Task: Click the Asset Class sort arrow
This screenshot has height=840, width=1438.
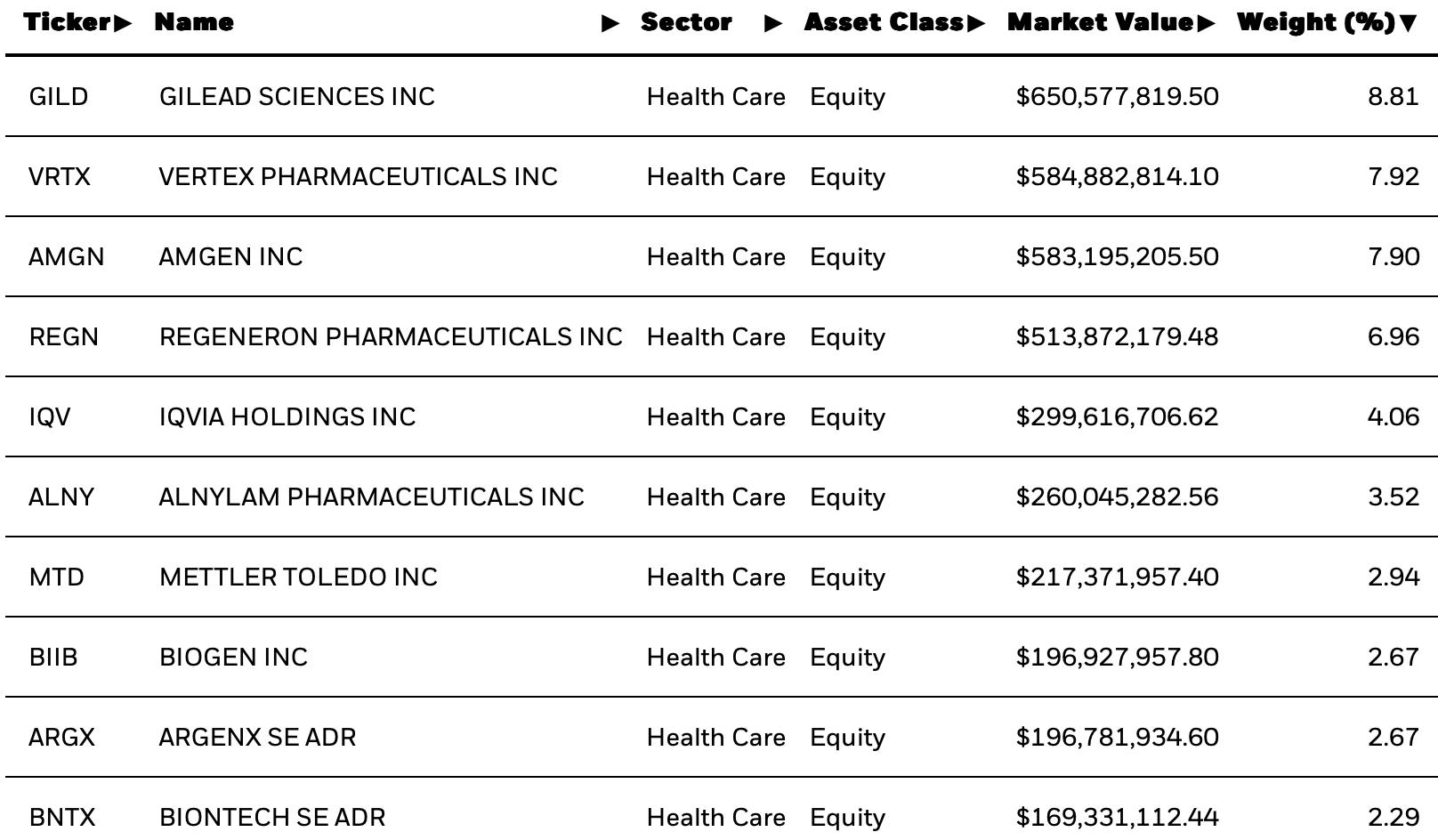Action: pyautogui.click(x=975, y=23)
